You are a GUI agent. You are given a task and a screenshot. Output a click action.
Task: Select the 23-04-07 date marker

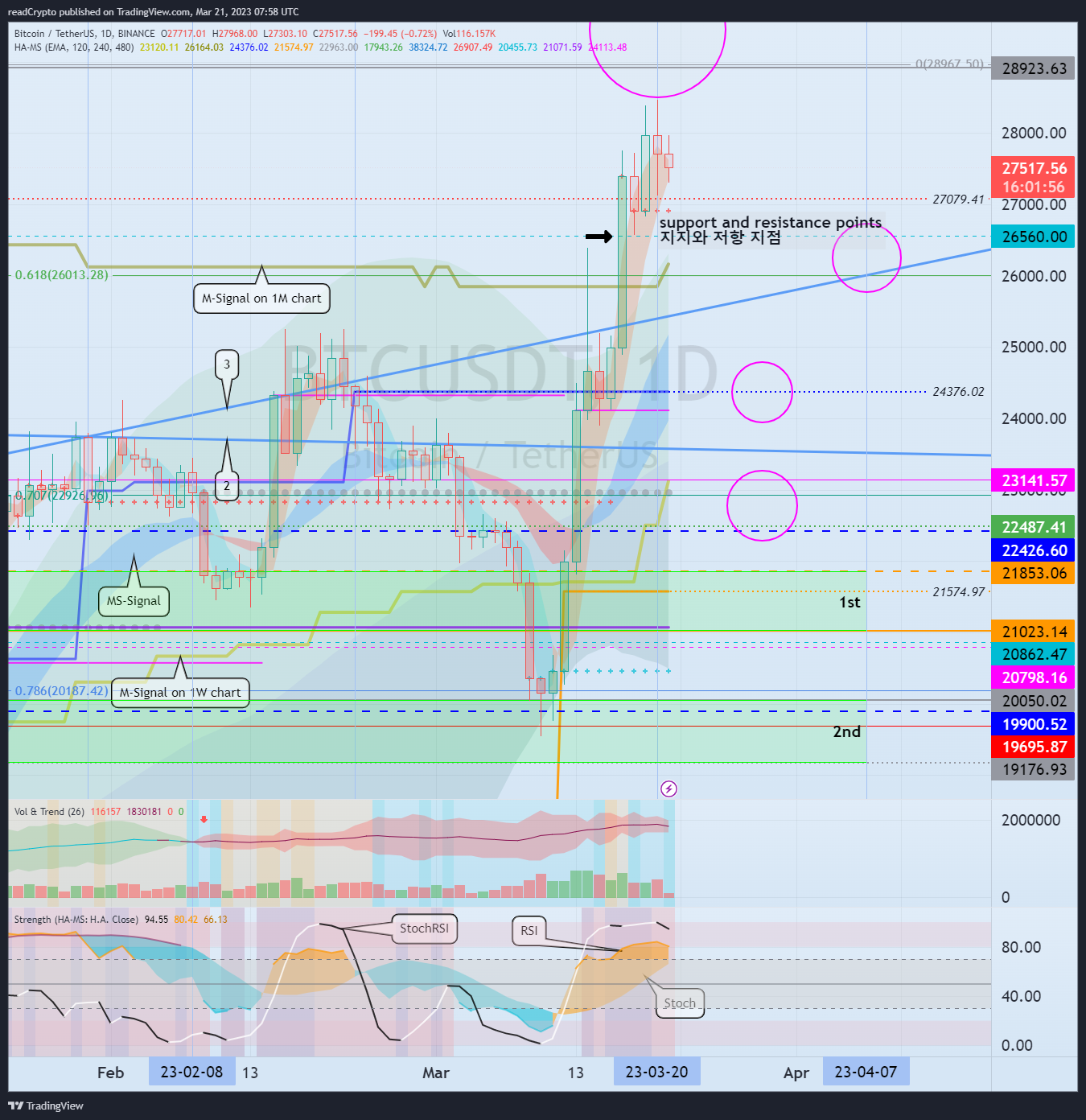[x=866, y=1072]
